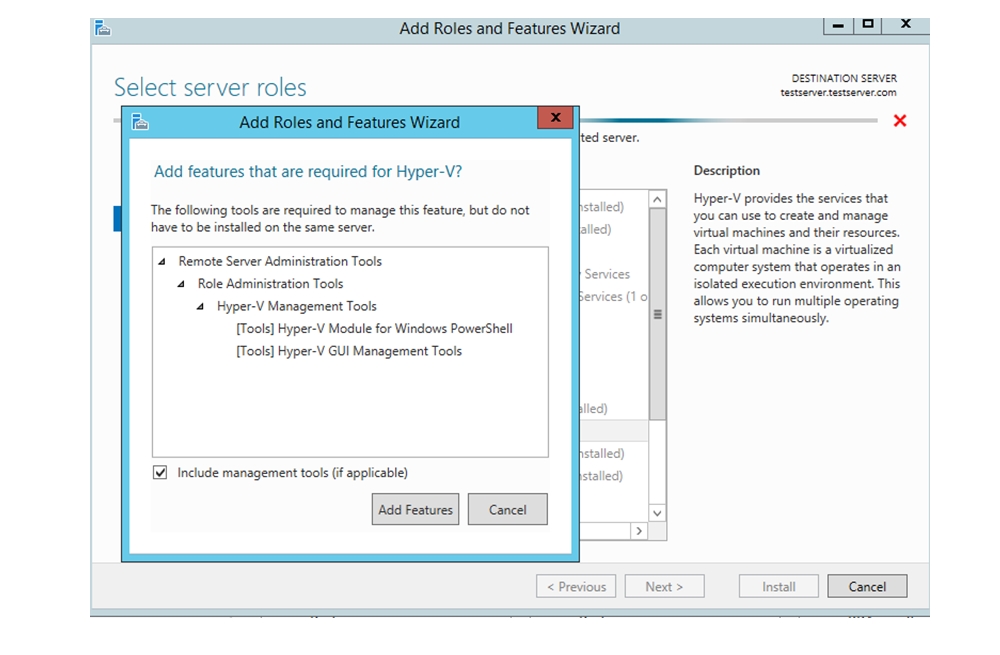Minimize the main wizard window

point(838,25)
